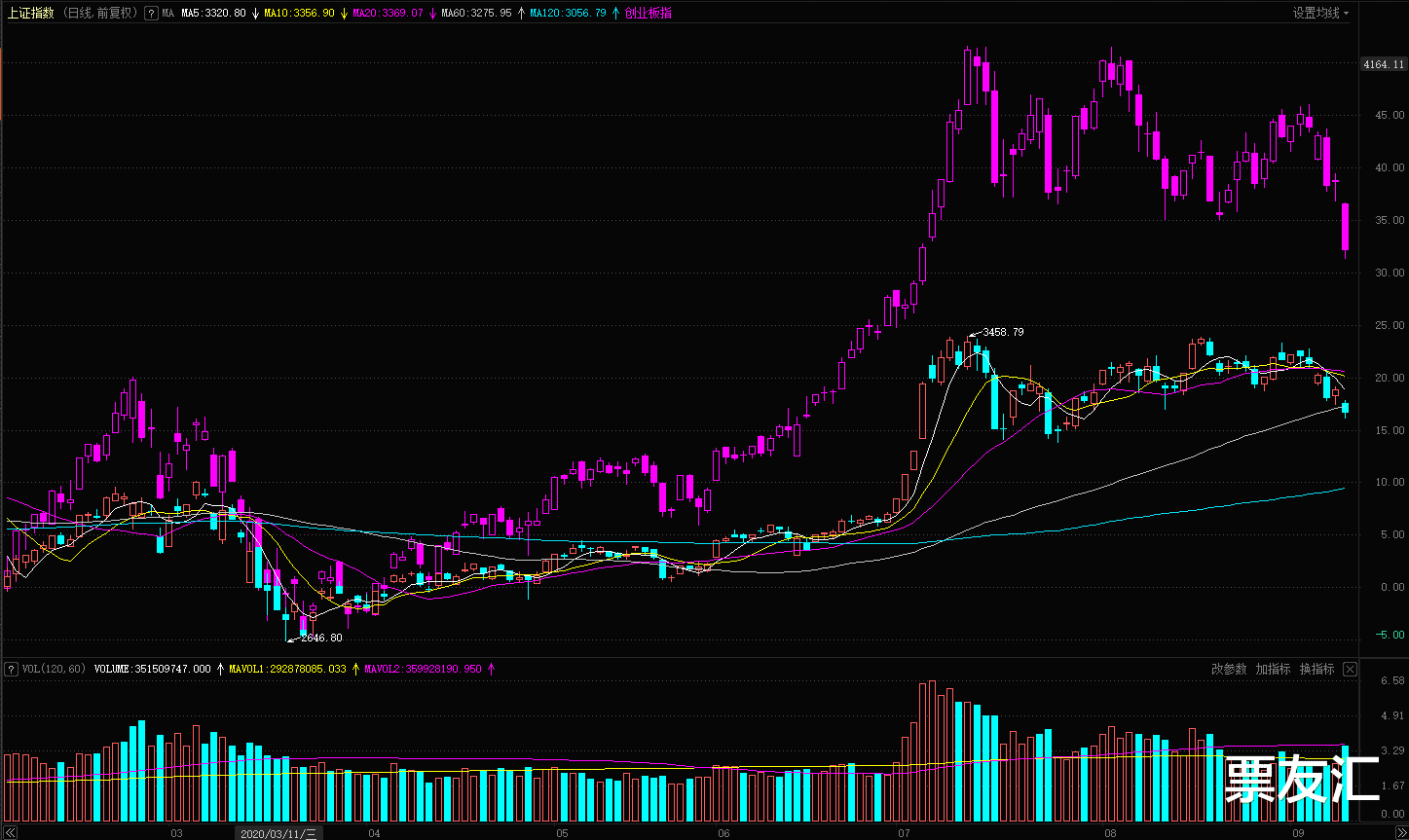Click the VOLUME:351509747.000 readout
The height and width of the screenshot is (840, 1409).
(153, 669)
